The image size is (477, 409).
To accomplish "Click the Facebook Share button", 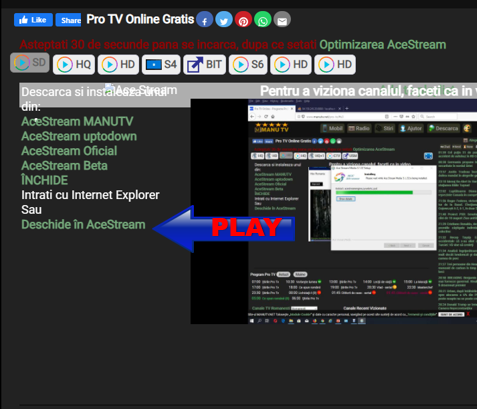I will [x=68, y=20].
